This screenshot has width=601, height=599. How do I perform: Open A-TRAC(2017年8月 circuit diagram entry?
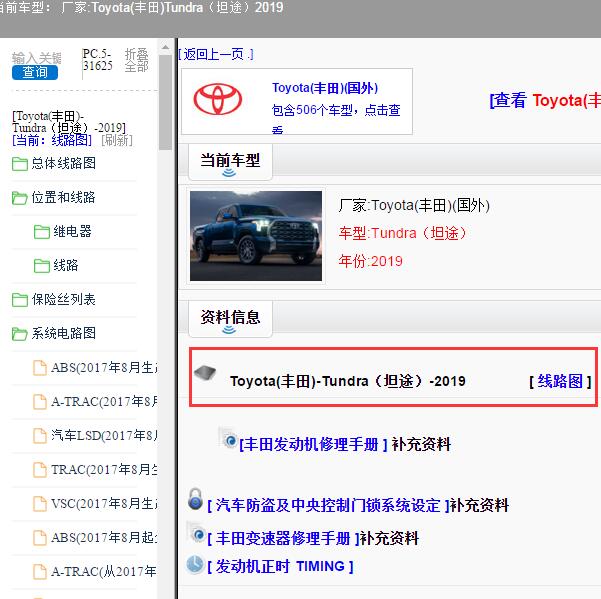(x=104, y=402)
